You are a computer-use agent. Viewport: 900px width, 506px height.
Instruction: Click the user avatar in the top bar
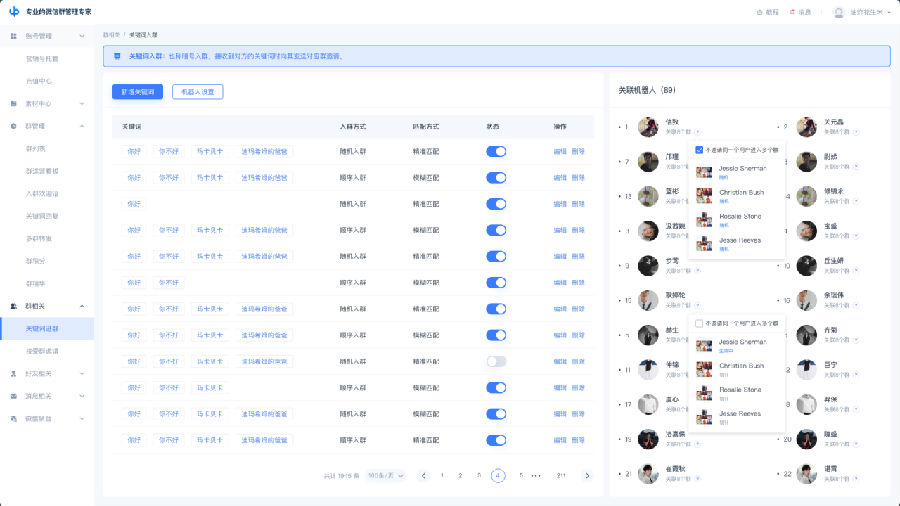pos(838,12)
